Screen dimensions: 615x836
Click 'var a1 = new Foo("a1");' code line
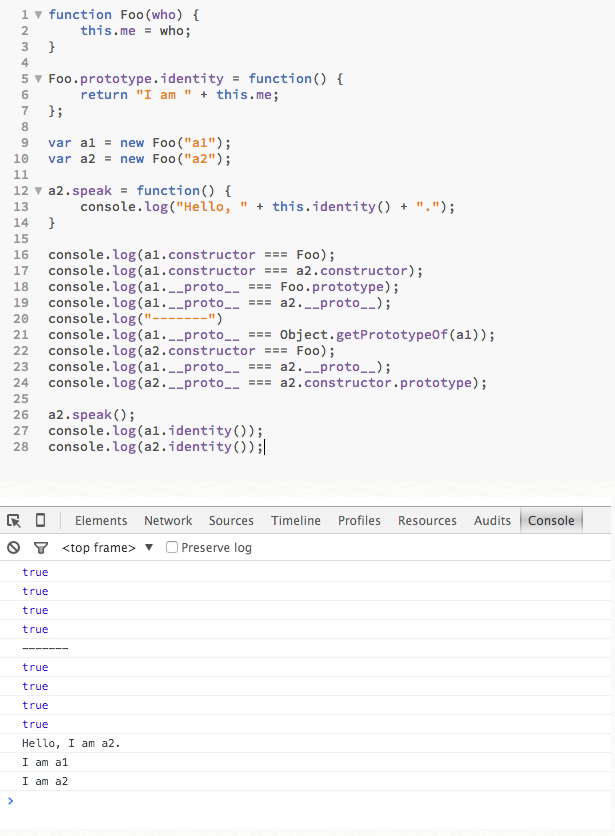139,143
